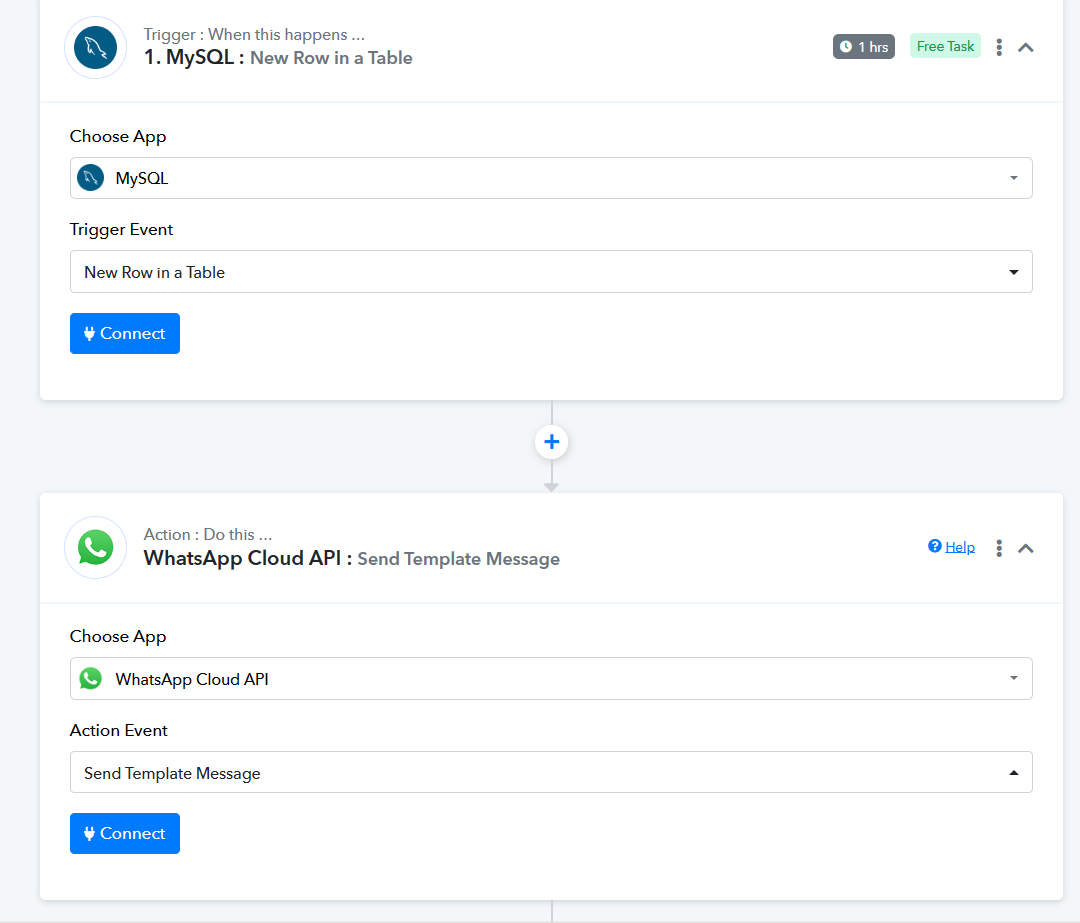Viewport: 1080px width, 923px height.
Task: Open the WhatsApp action three-dot menu
Action: pyautogui.click(x=999, y=548)
